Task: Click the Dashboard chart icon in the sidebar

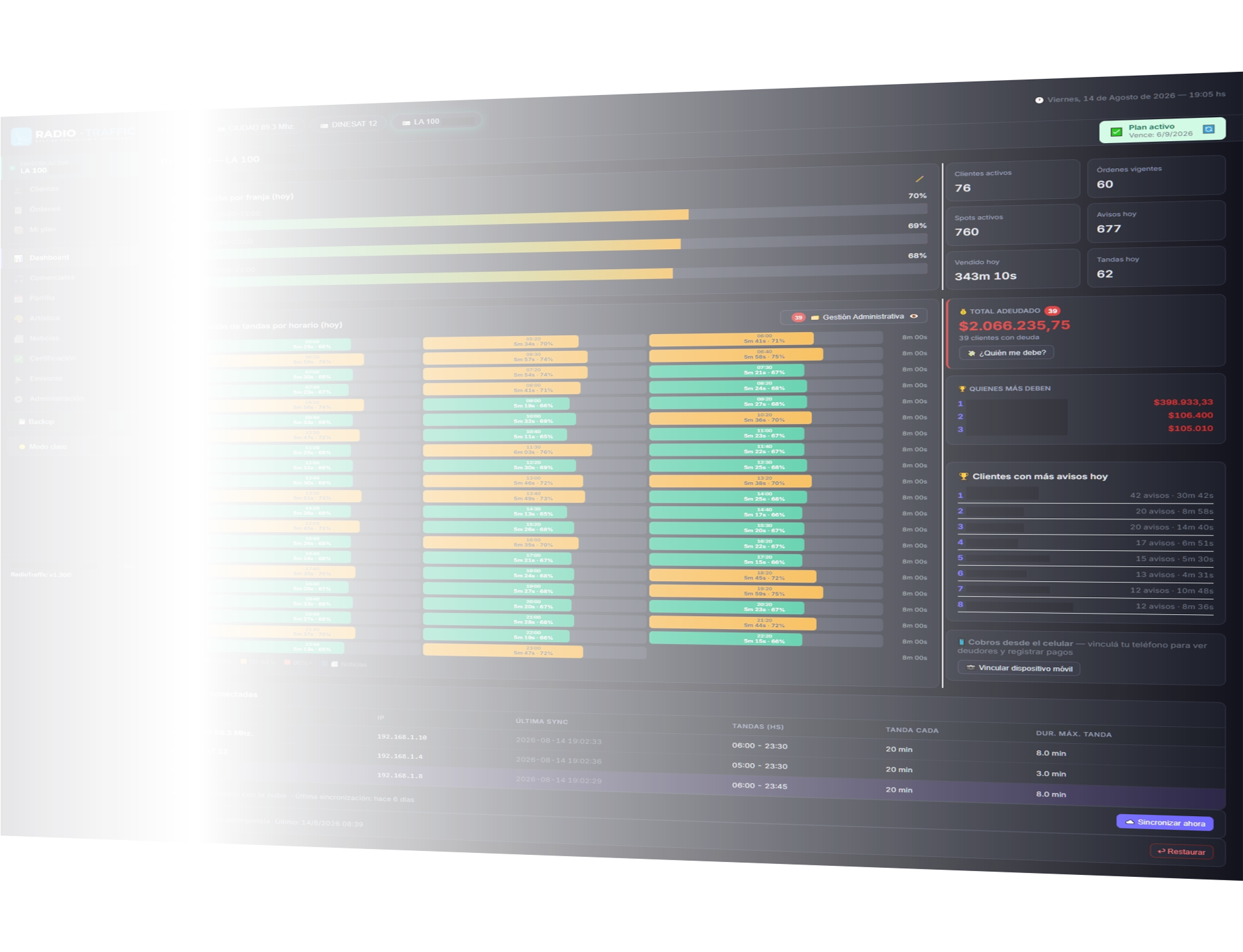Action: coord(18,258)
